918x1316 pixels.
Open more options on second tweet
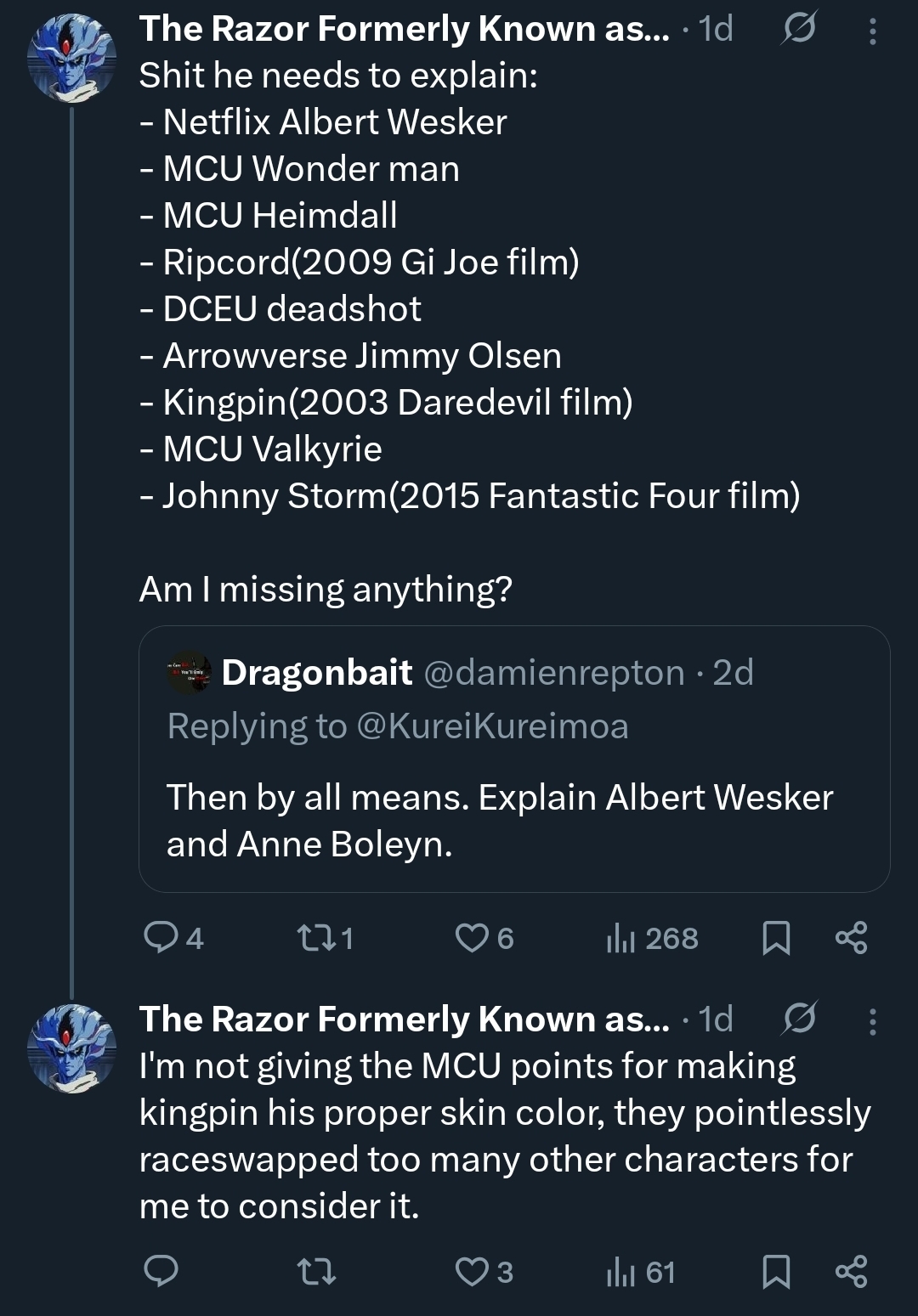[x=872, y=1020]
